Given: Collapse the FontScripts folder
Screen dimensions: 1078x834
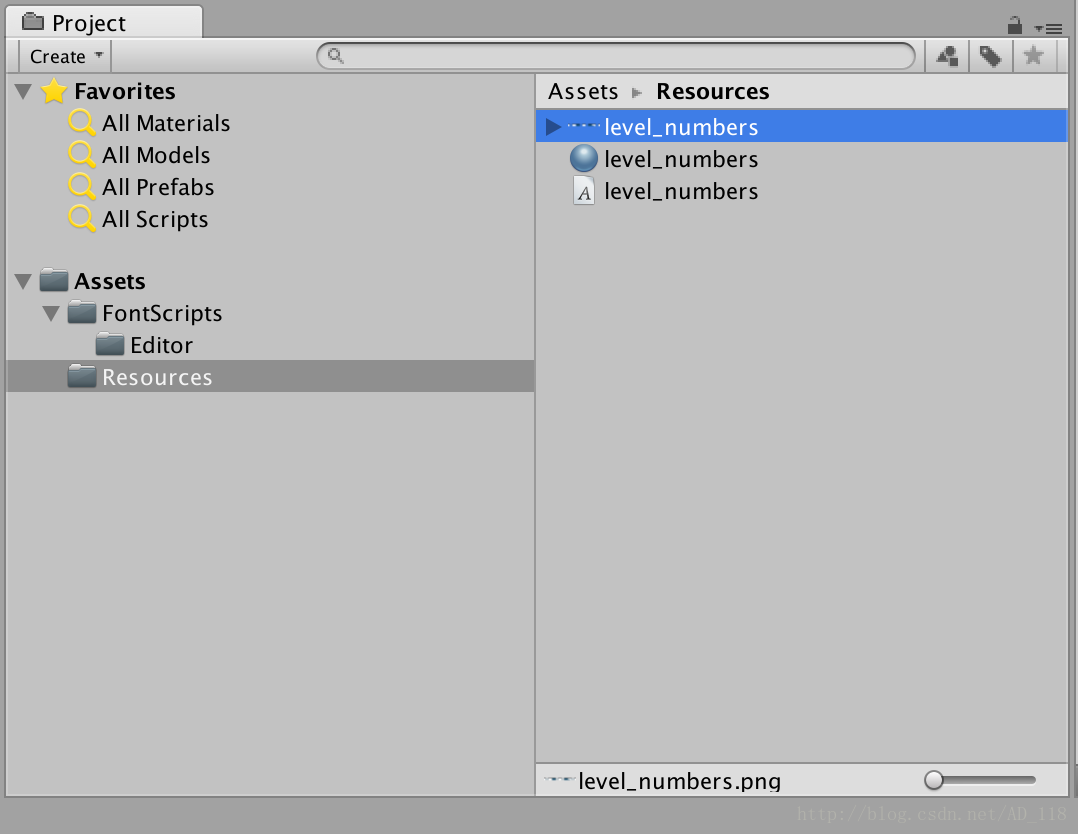Looking at the screenshot, I should pyautogui.click(x=51, y=314).
